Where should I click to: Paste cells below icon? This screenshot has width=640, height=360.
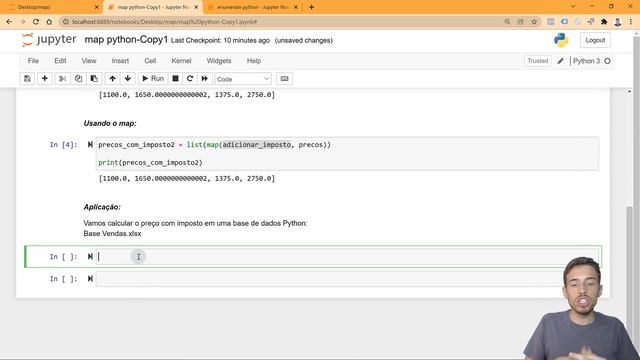point(94,78)
